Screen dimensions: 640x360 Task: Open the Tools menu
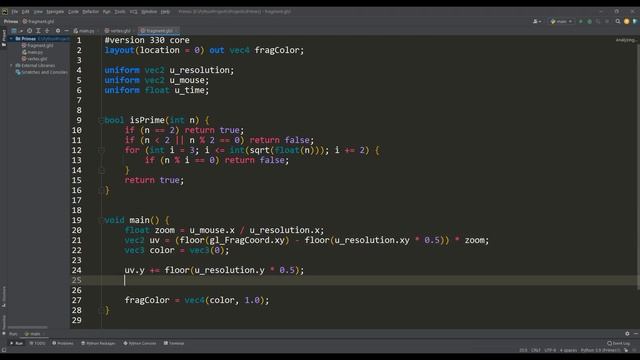tap(120, 11)
